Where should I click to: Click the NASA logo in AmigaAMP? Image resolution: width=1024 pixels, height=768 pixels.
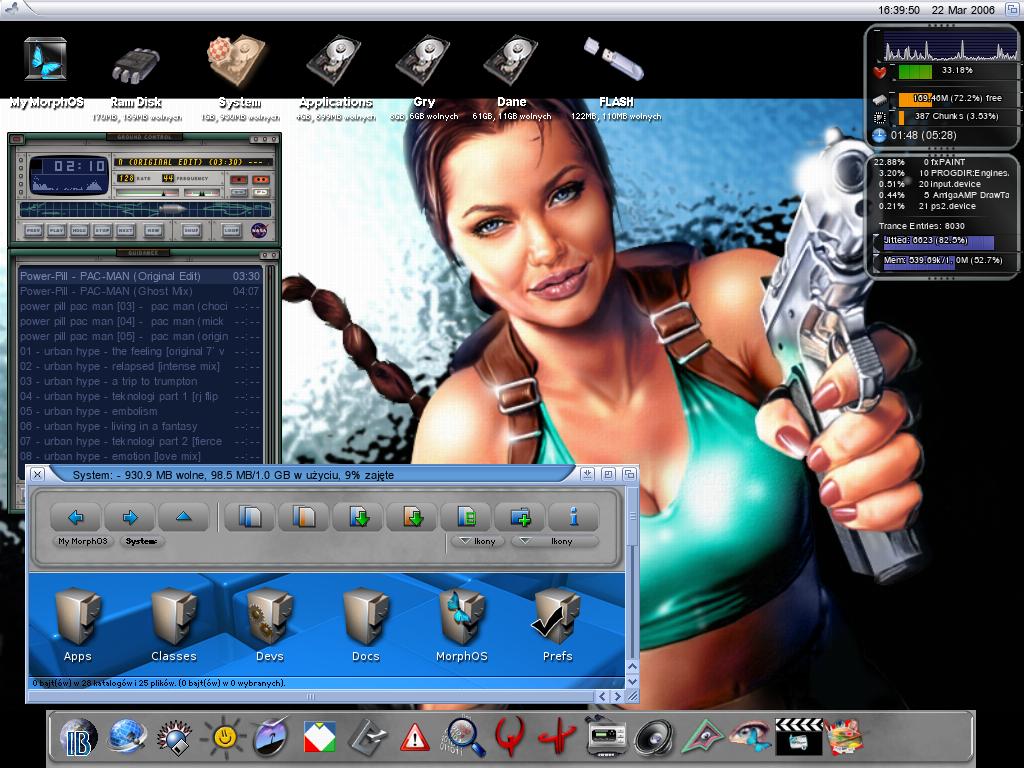(259, 231)
